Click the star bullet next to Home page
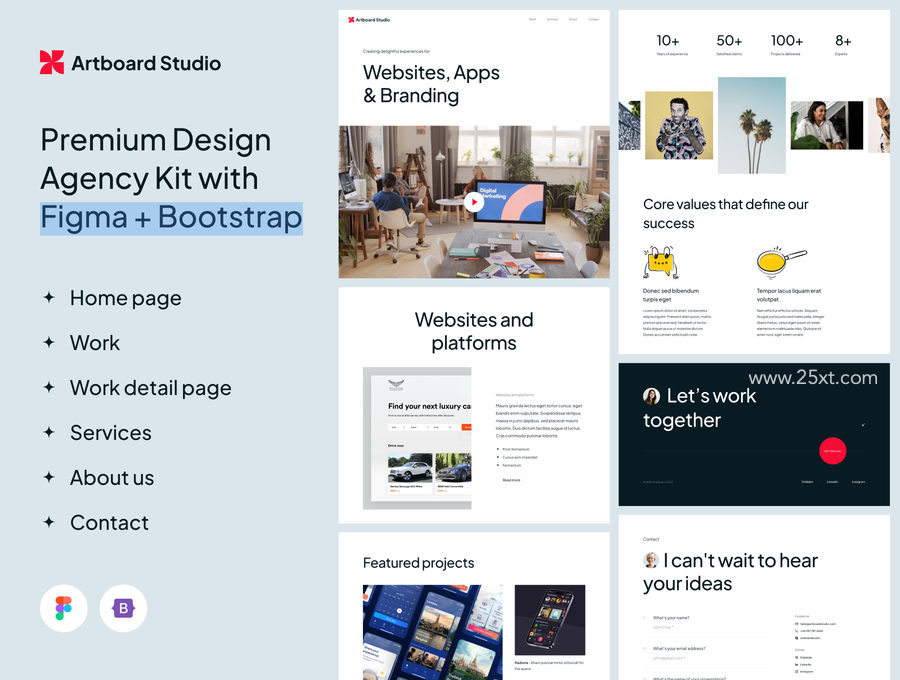Image resolution: width=900 pixels, height=680 pixels. tap(49, 297)
